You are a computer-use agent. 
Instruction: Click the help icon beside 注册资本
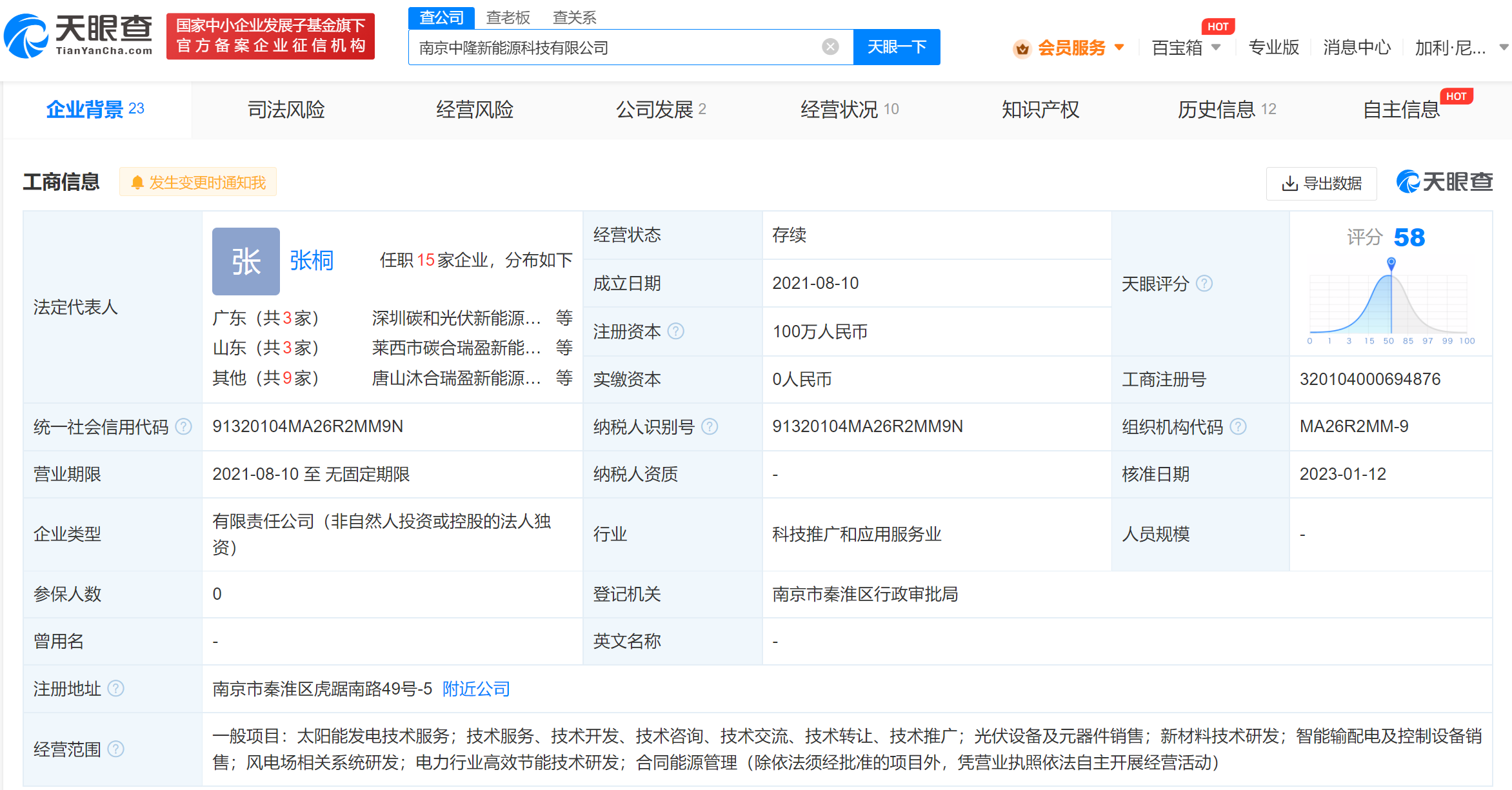pyautogui.click(x=675, y=331)
